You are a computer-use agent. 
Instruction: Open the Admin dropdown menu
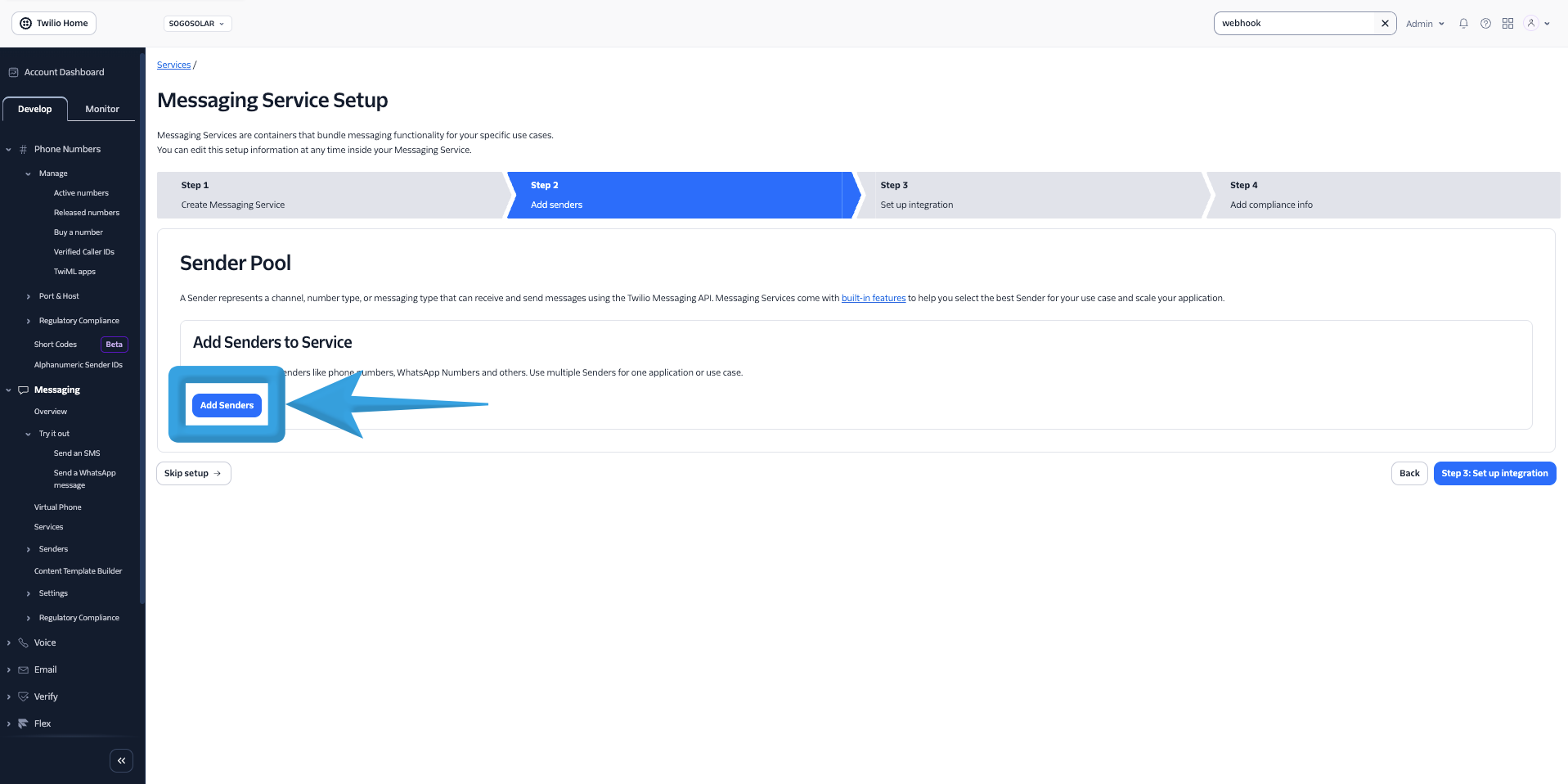pyautogui.click(x=1425, y=24)
